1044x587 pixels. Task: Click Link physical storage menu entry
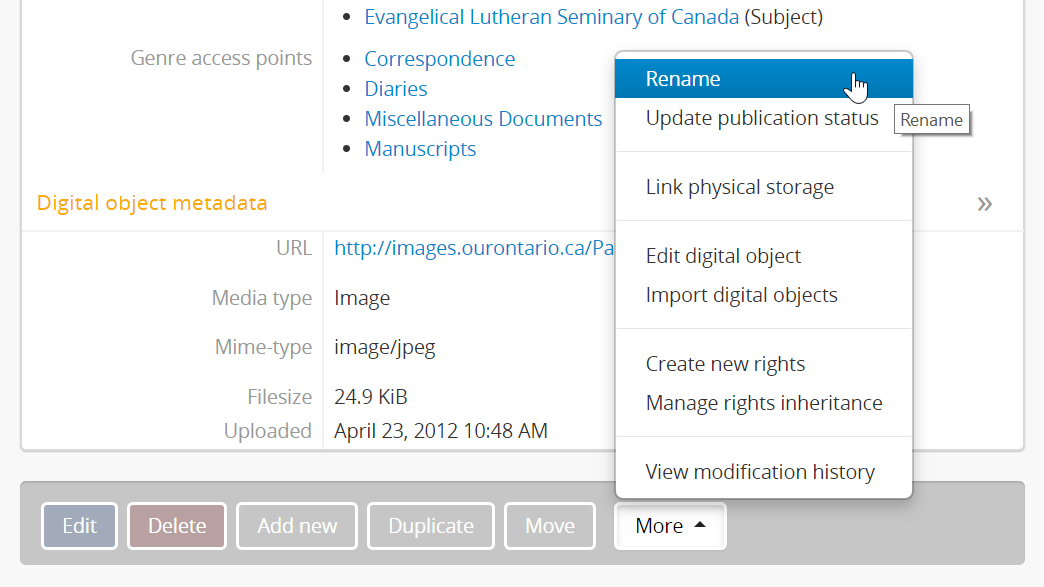pos(739,187)
